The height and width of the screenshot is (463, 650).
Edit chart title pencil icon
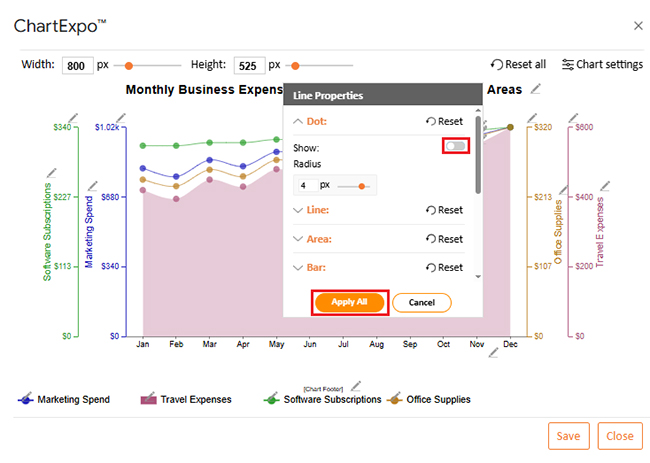[x=536, y=88]
